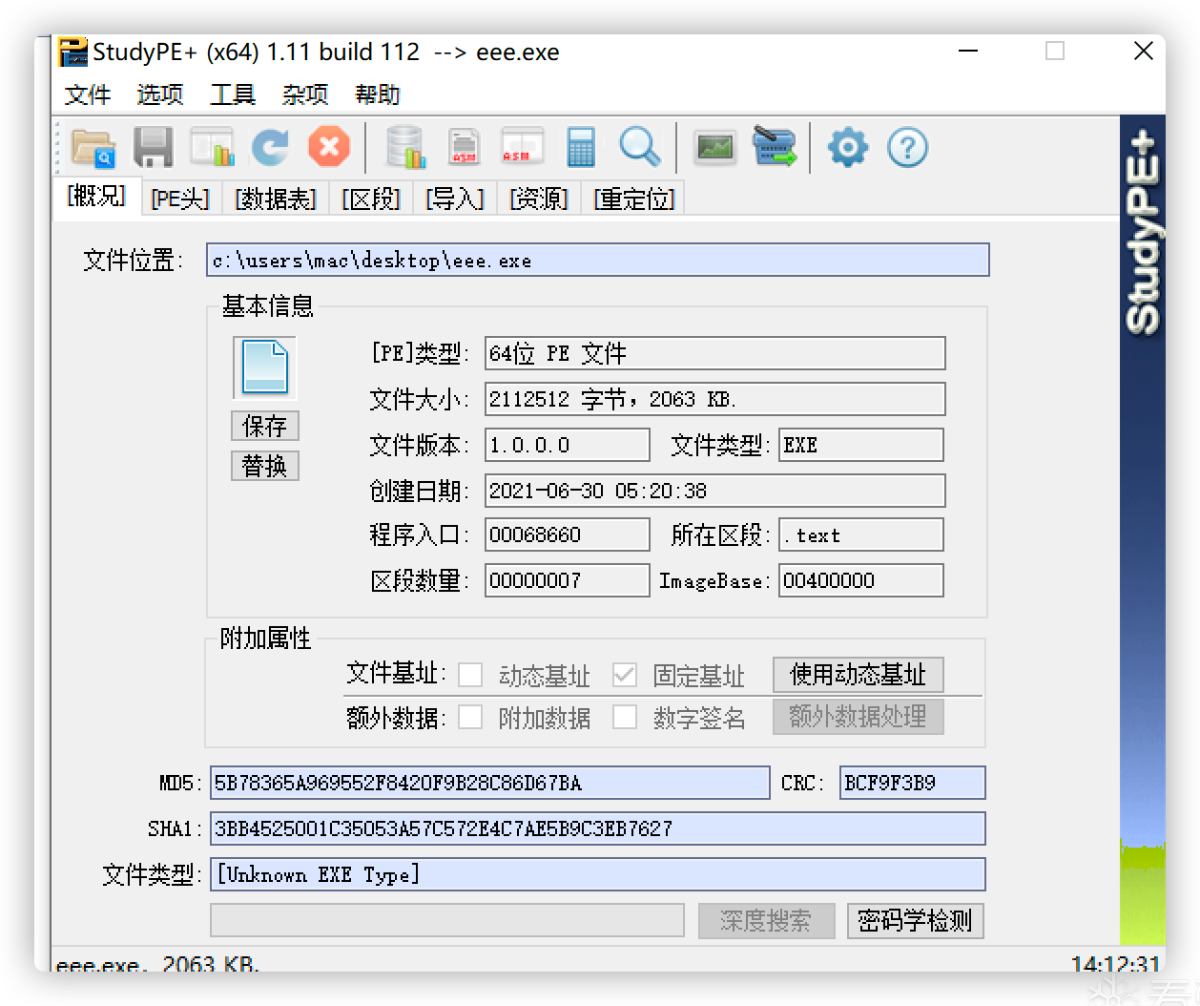Switch to the [资源] tab
This screenshot has height=1006, width=1200.
click(x=538, y=199)
